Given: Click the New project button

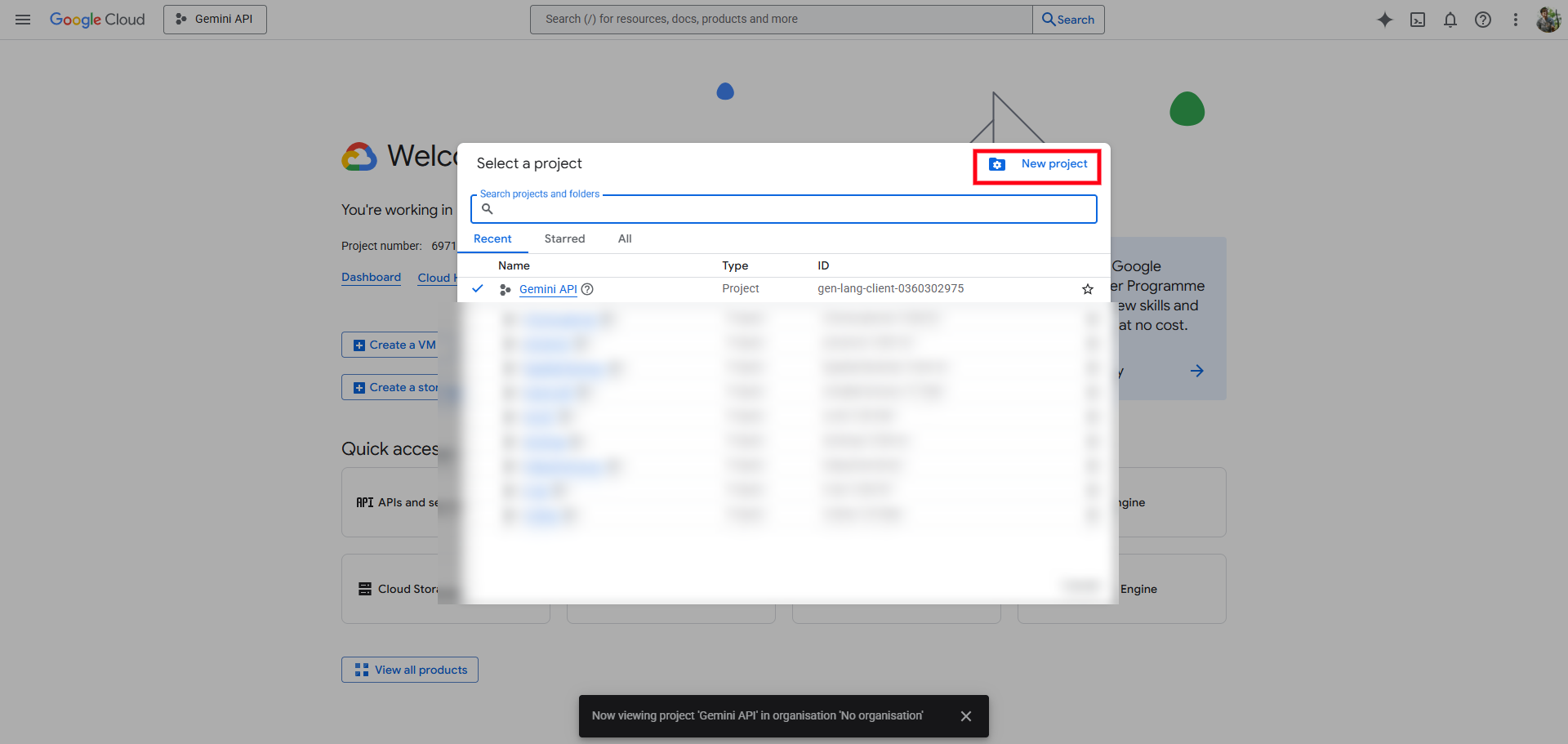Looking at the screenshot, I should pyautogui.click(x=1037, y=164).
